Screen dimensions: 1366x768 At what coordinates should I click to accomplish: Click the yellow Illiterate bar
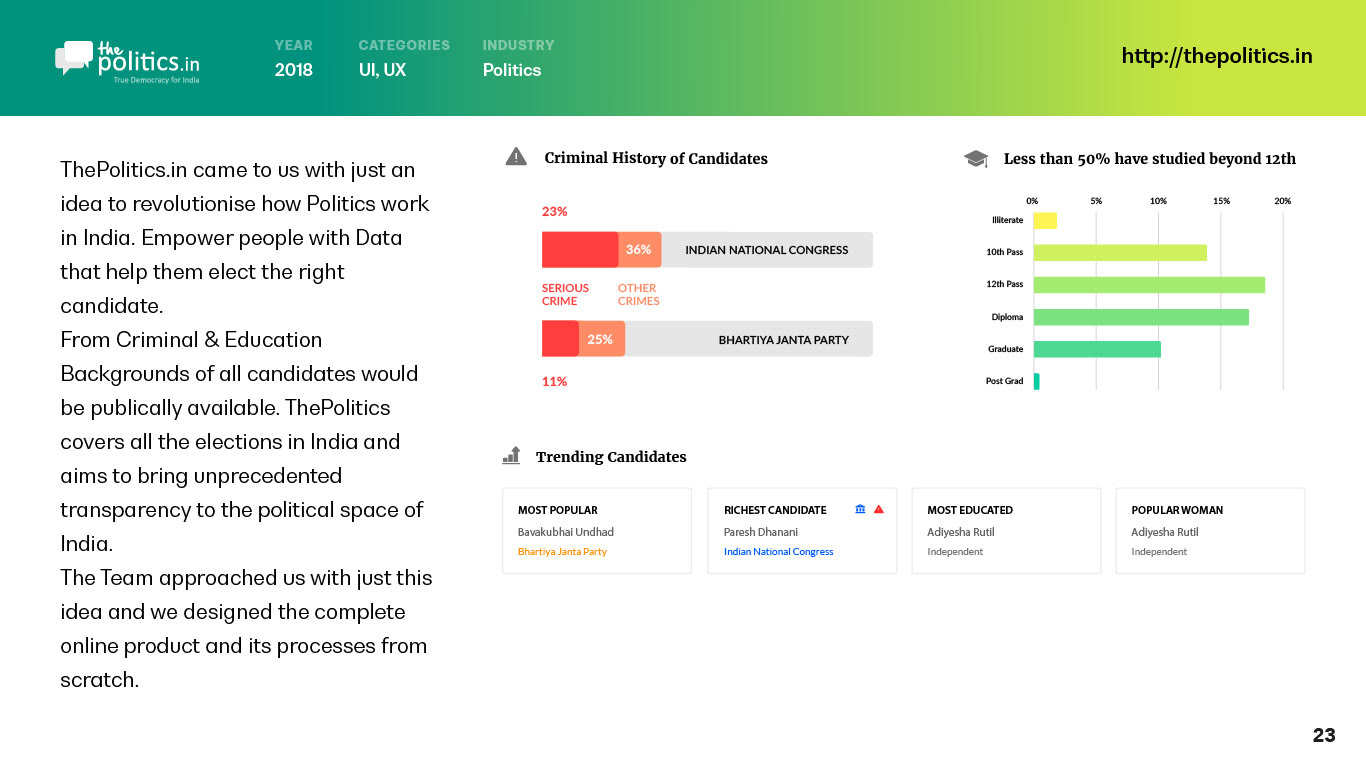(x=1045, y=221)
